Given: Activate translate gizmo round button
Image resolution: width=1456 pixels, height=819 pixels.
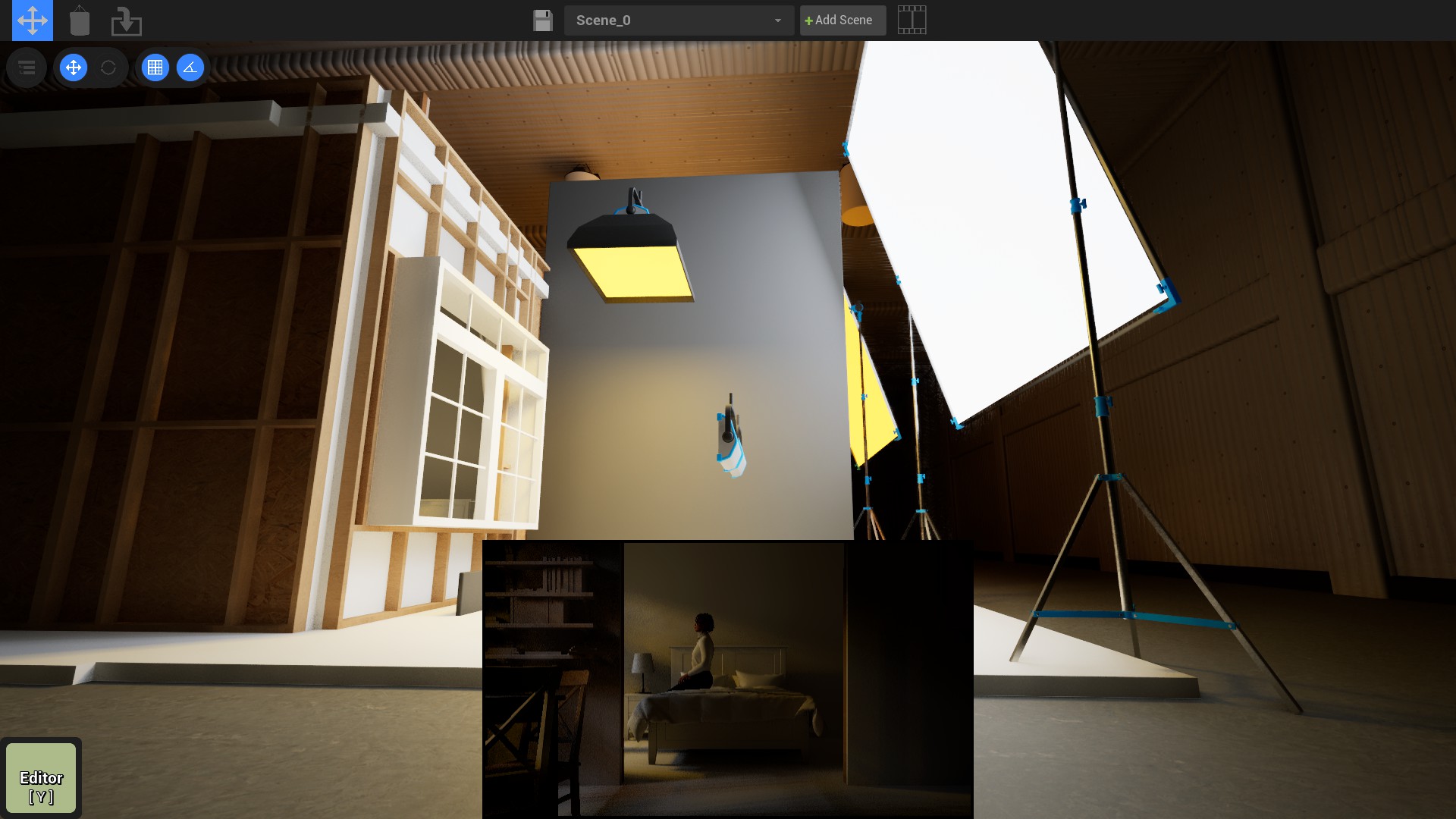Looking at the screenshot, I should point(74,68).
